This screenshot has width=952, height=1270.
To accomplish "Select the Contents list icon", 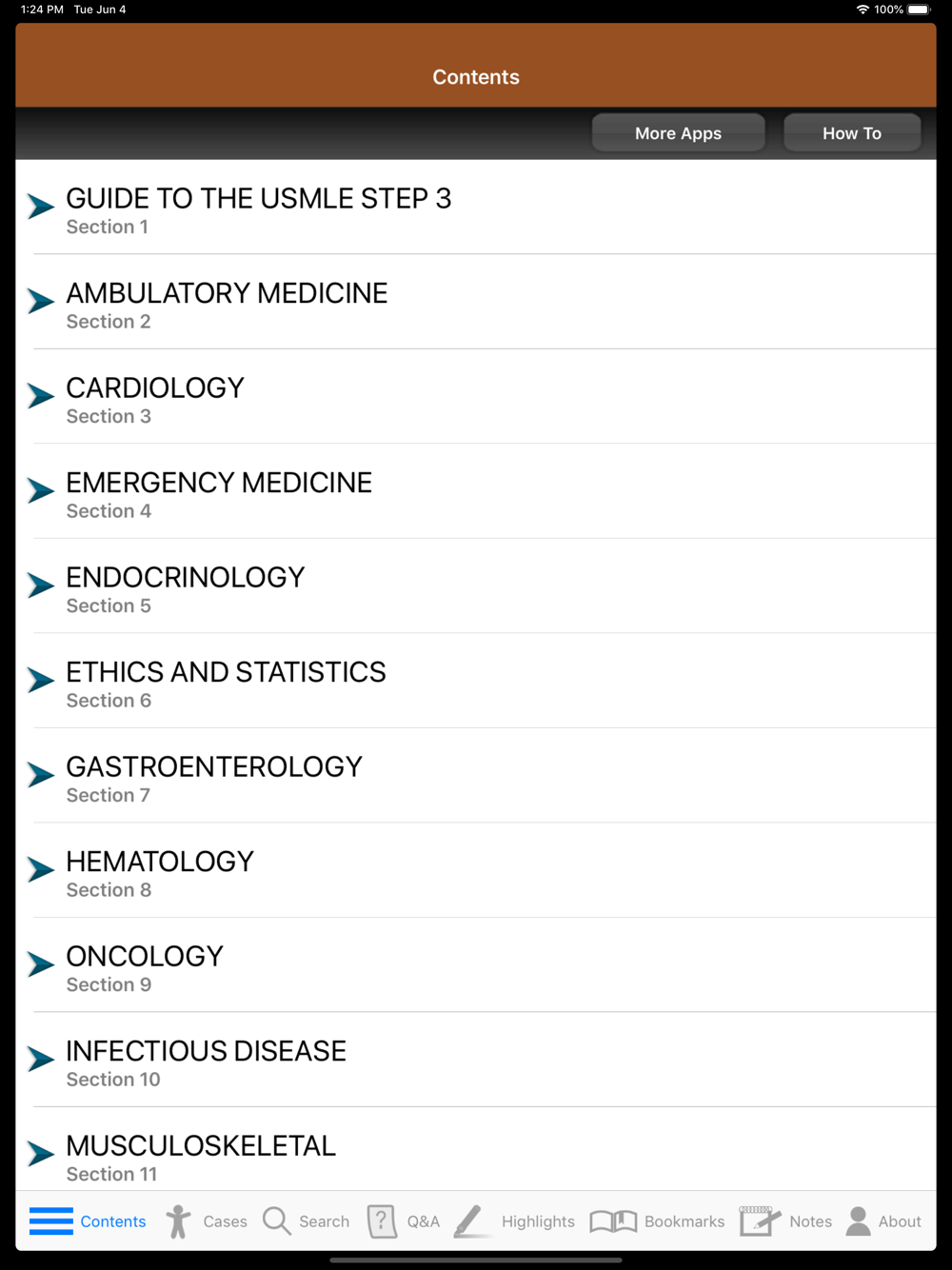I will coord(51,1221).
